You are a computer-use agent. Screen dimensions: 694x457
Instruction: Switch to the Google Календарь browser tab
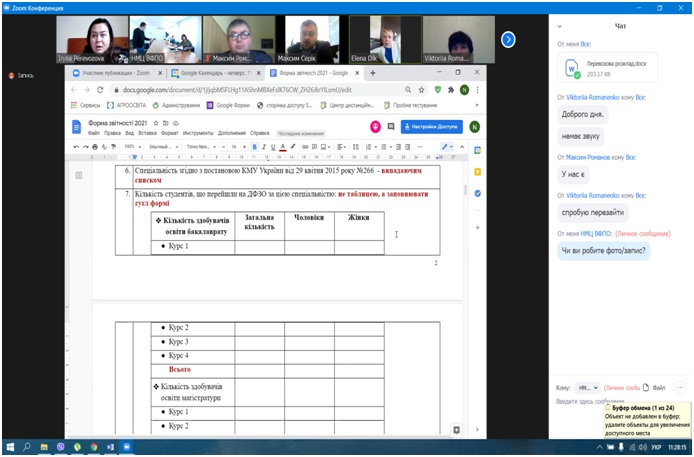pyautogui.click(x=212, y=73)
